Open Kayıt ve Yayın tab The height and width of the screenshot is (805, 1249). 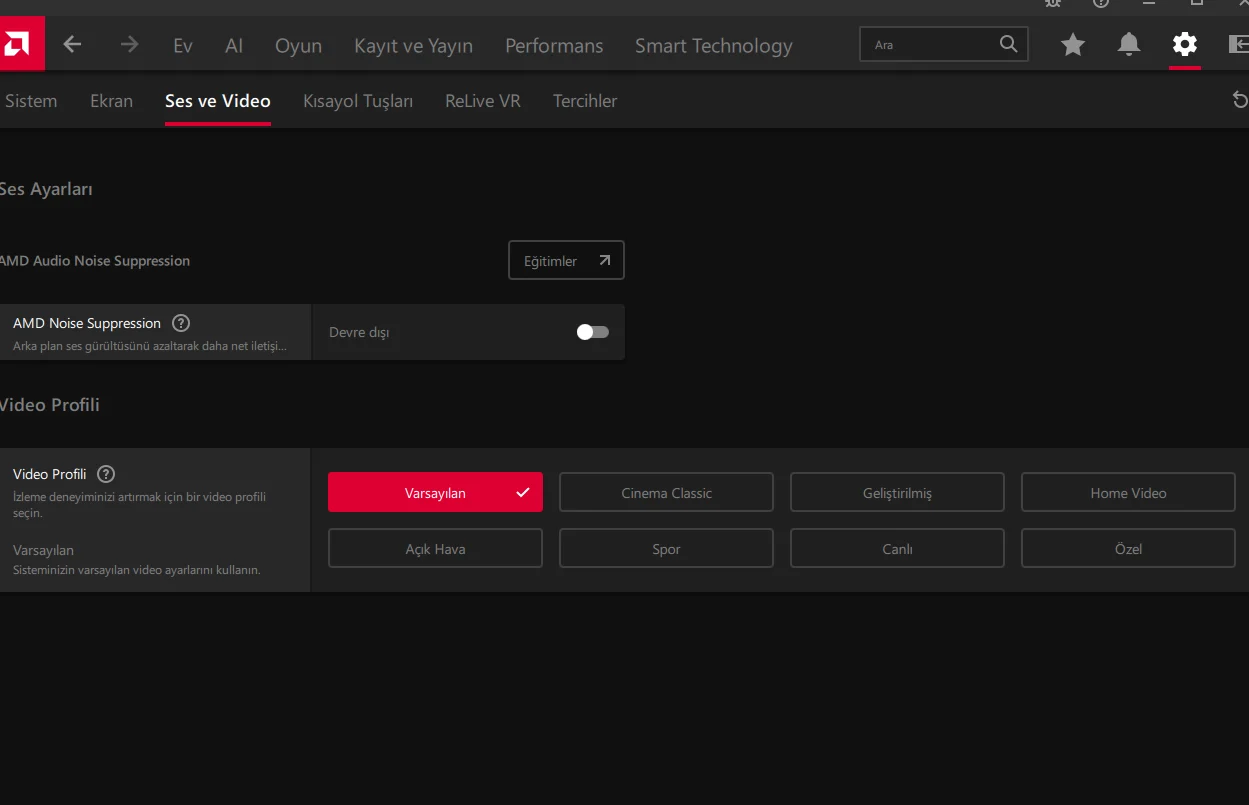(414, 46)
